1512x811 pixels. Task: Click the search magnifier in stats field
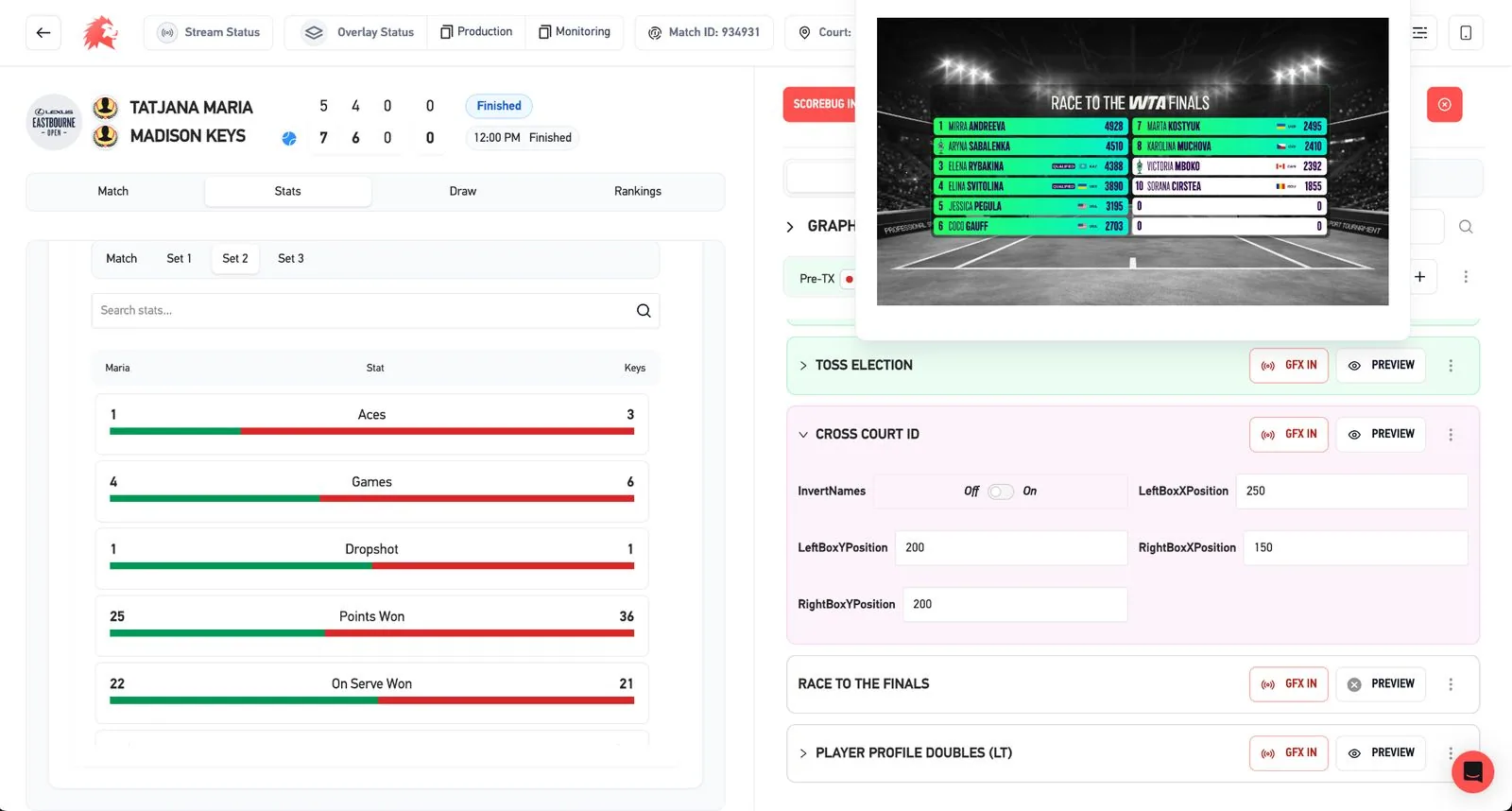click(x=644, y=310)
